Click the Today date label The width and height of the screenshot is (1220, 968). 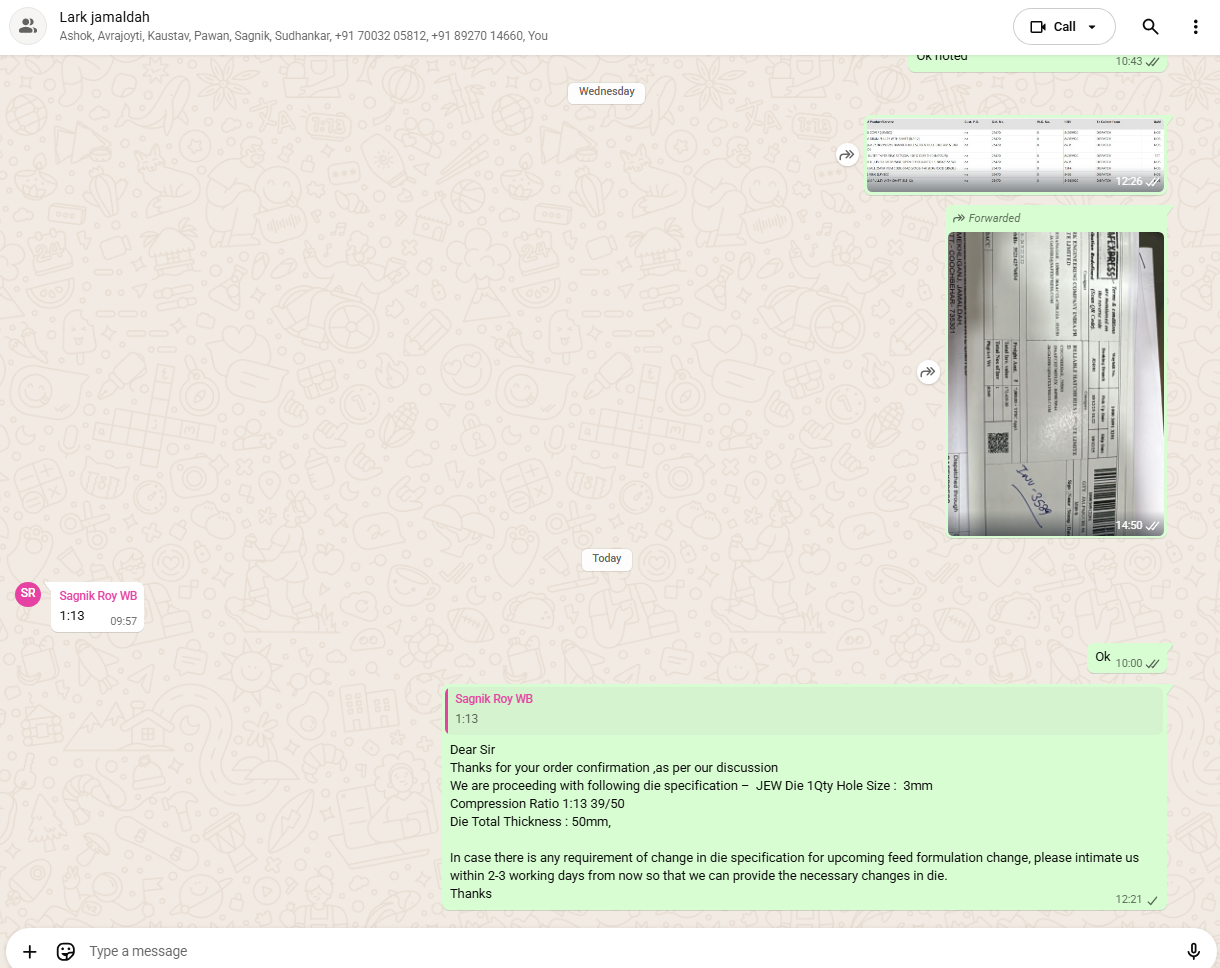click(607, 559)
